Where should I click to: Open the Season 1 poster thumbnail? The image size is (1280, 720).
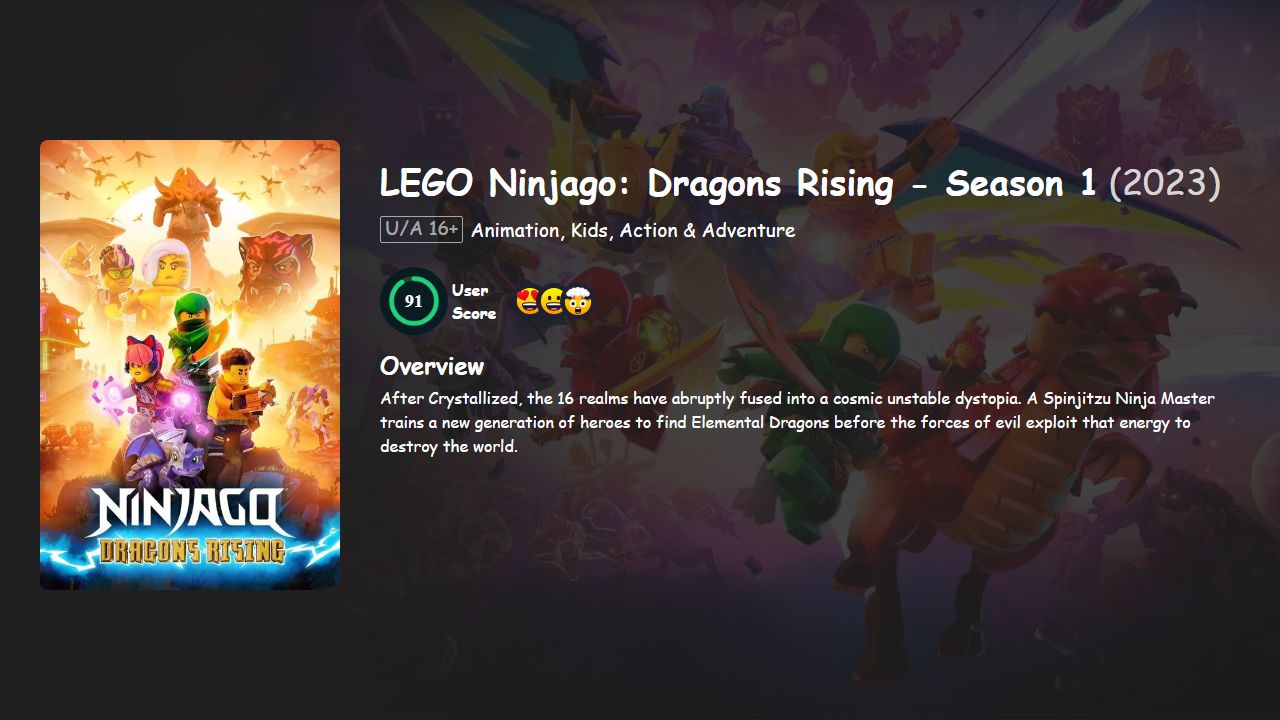(x=190, y=363)
